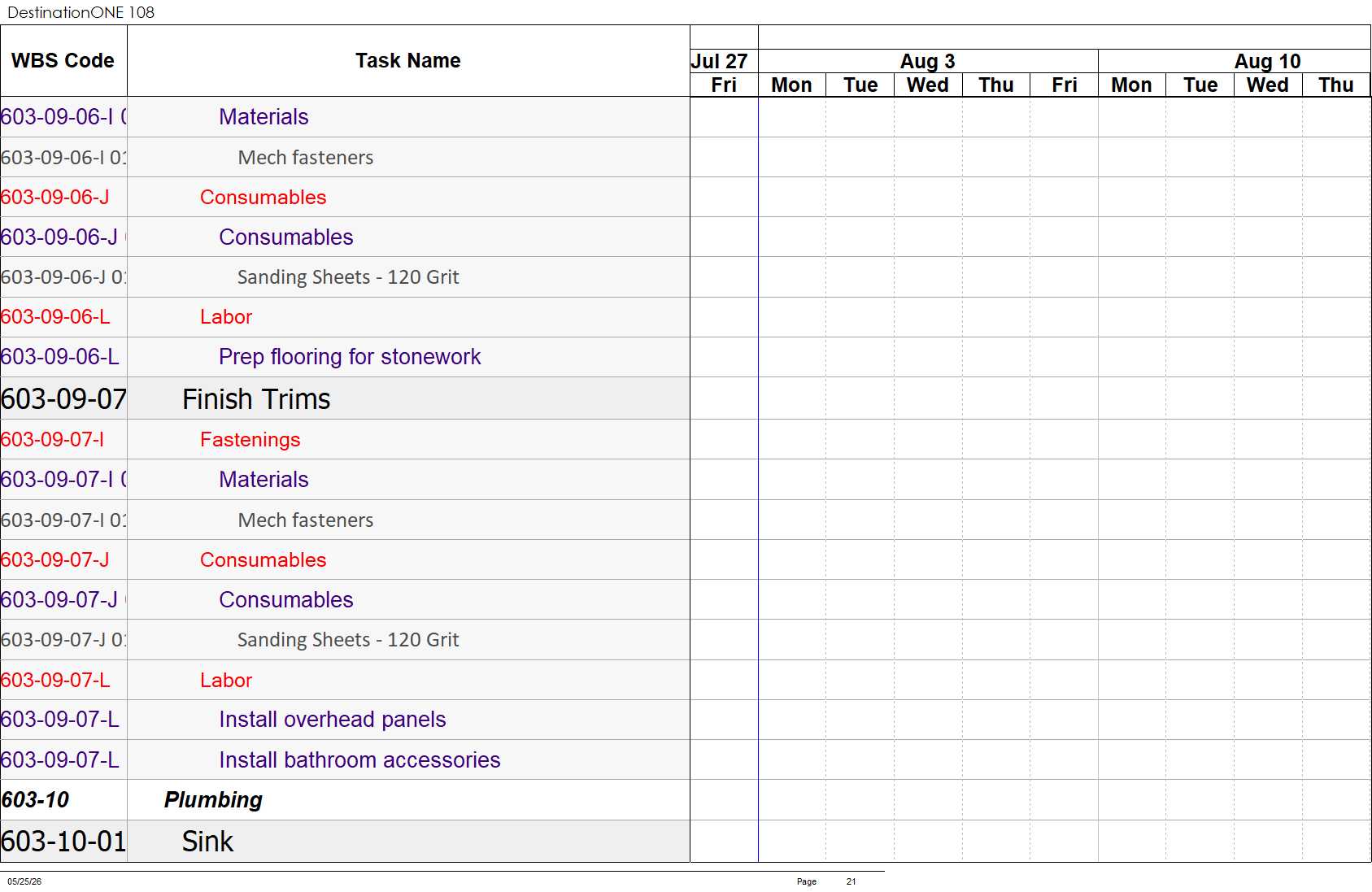This screenshot has height=892, width=1372.
Task: Click the Jul 27 week header
Action: coord(720,61)
